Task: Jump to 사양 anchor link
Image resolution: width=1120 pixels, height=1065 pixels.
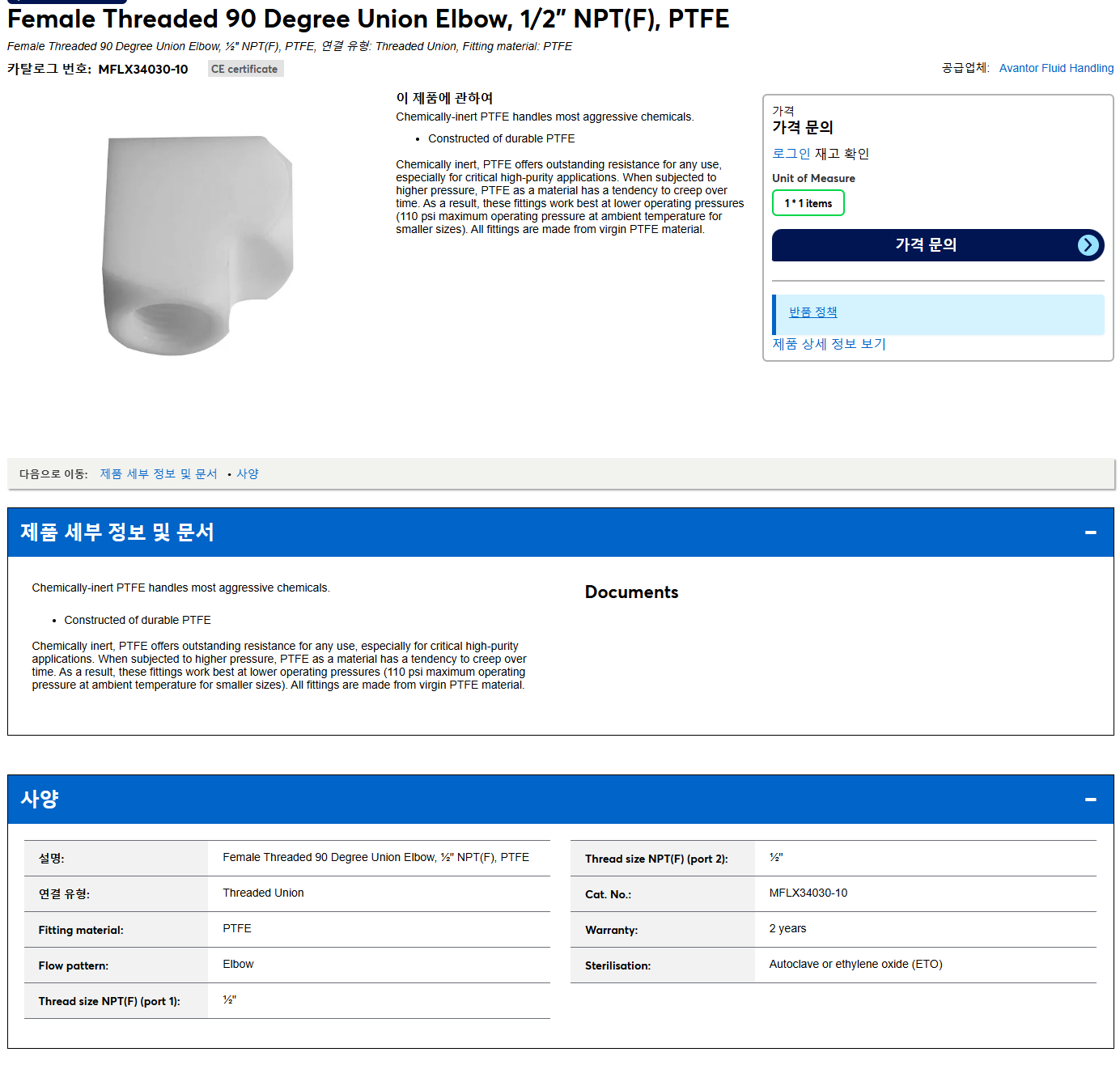Action: (248, 474)
